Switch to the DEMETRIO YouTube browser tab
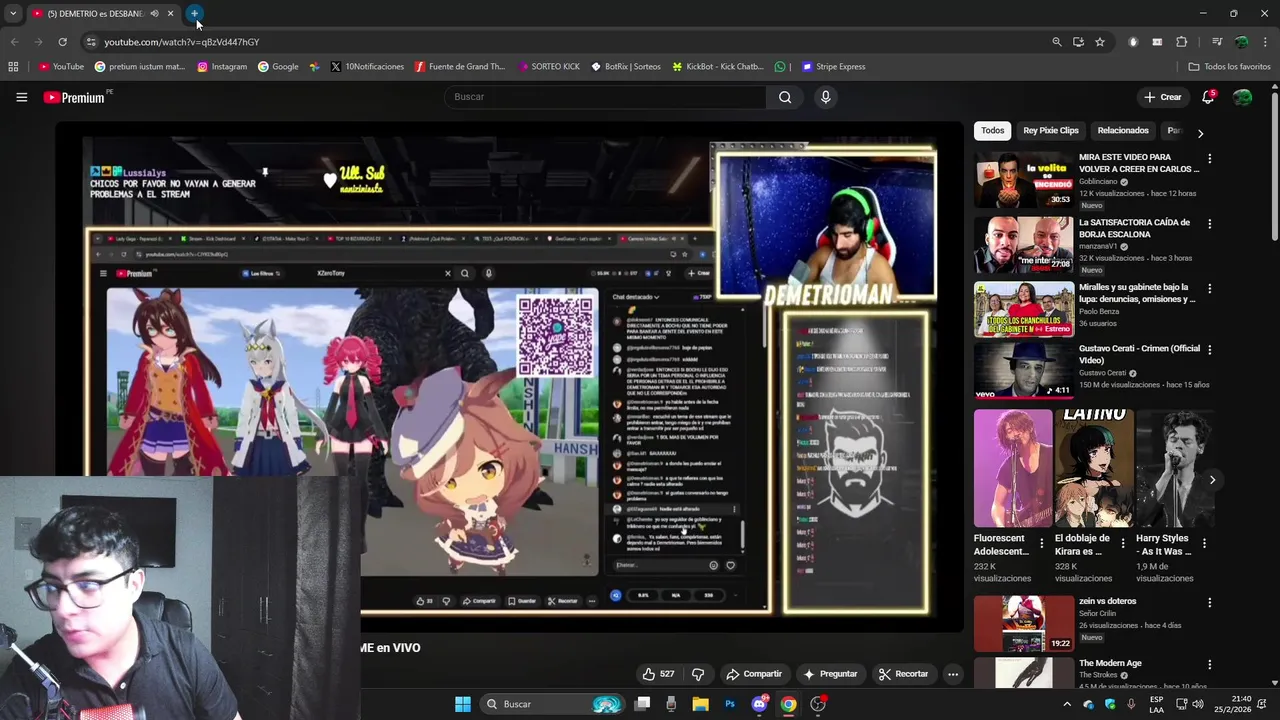The height and width of the screenshot is (720, 1280). 95,14
